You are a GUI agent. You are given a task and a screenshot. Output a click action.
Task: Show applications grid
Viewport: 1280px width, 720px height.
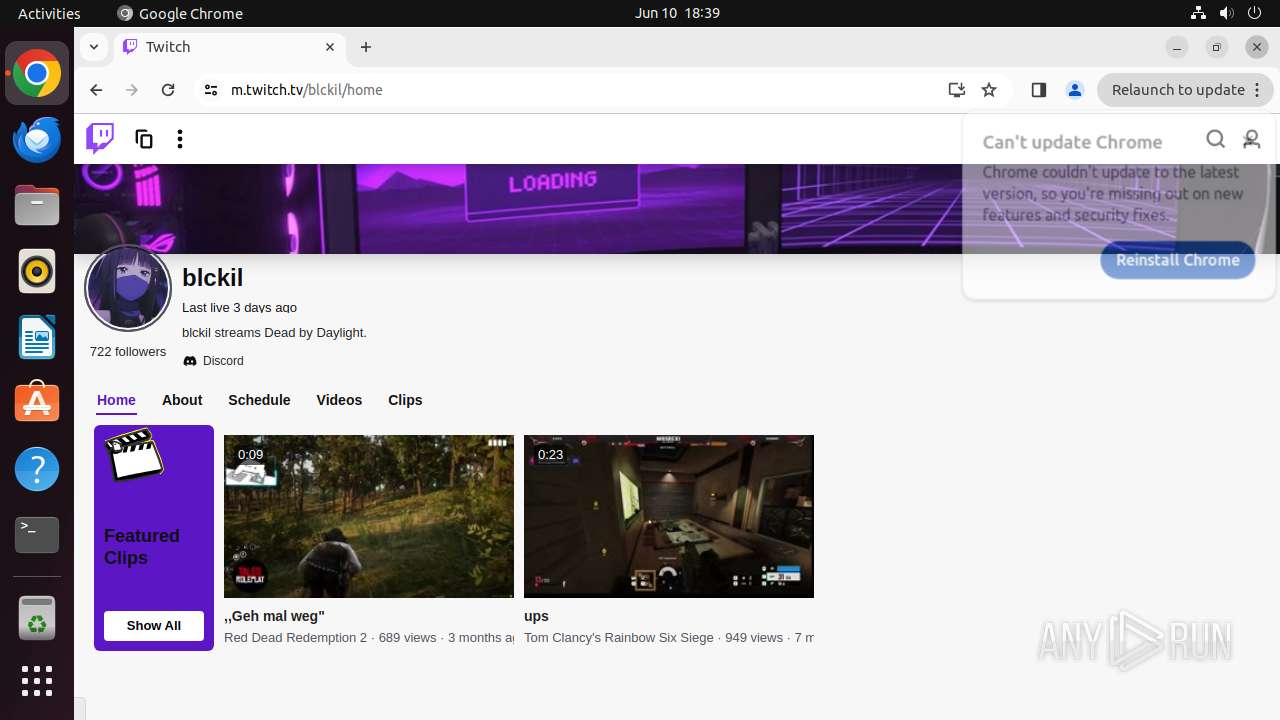tap(37, 681)
